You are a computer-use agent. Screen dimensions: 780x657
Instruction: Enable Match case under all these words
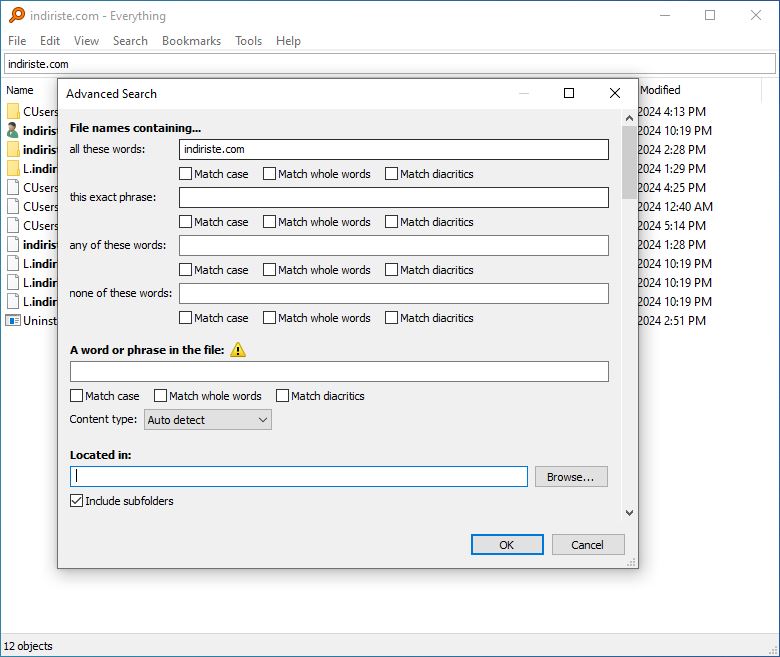(186, 174)
